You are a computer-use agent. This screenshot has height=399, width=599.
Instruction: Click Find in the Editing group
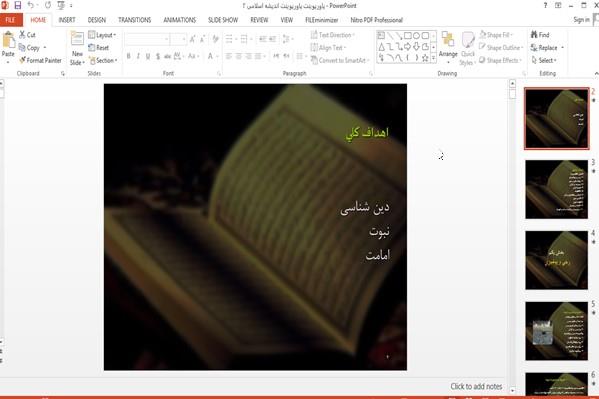point(540,35)
